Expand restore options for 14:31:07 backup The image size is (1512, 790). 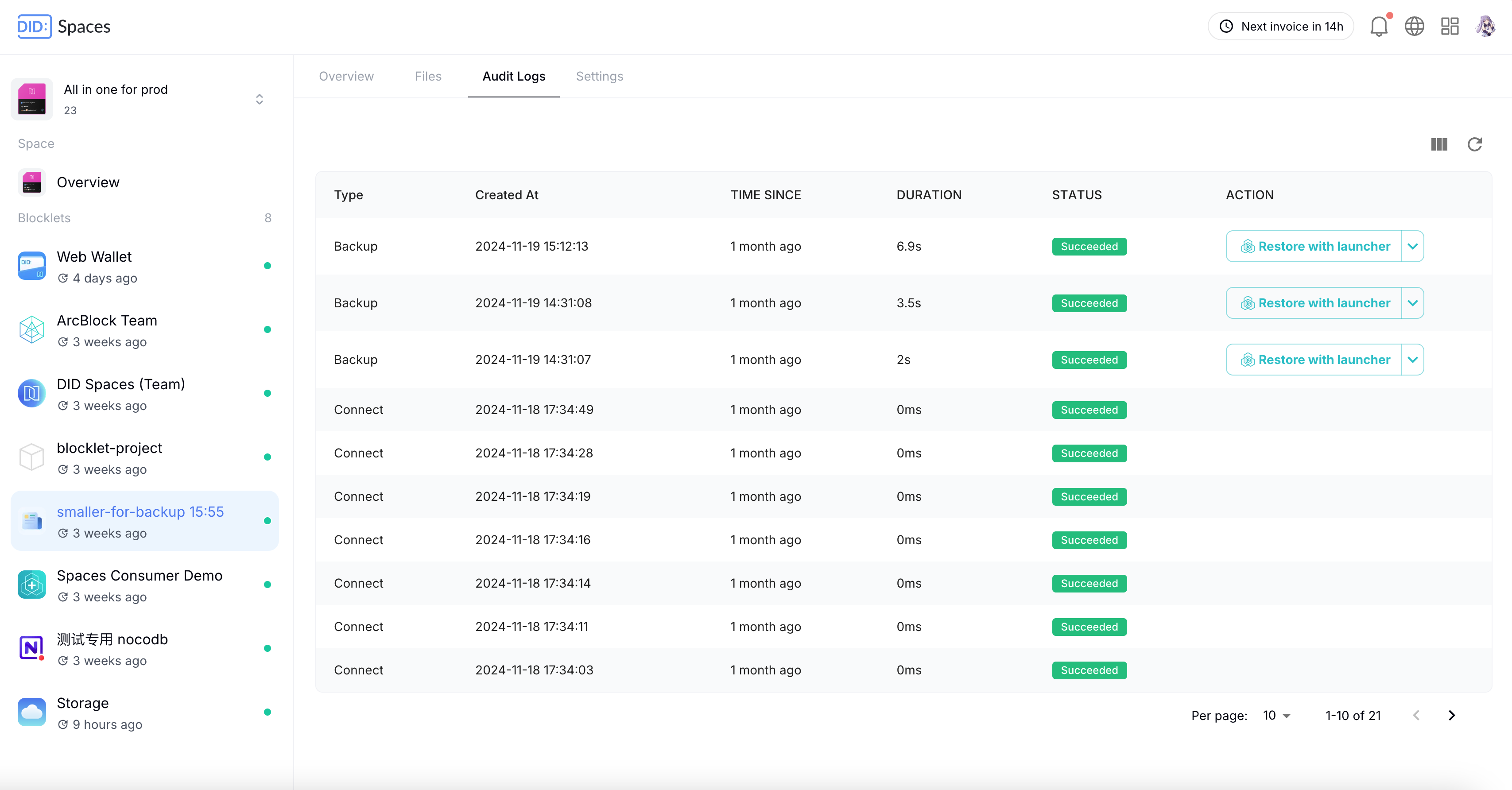tap(1412, 360)
